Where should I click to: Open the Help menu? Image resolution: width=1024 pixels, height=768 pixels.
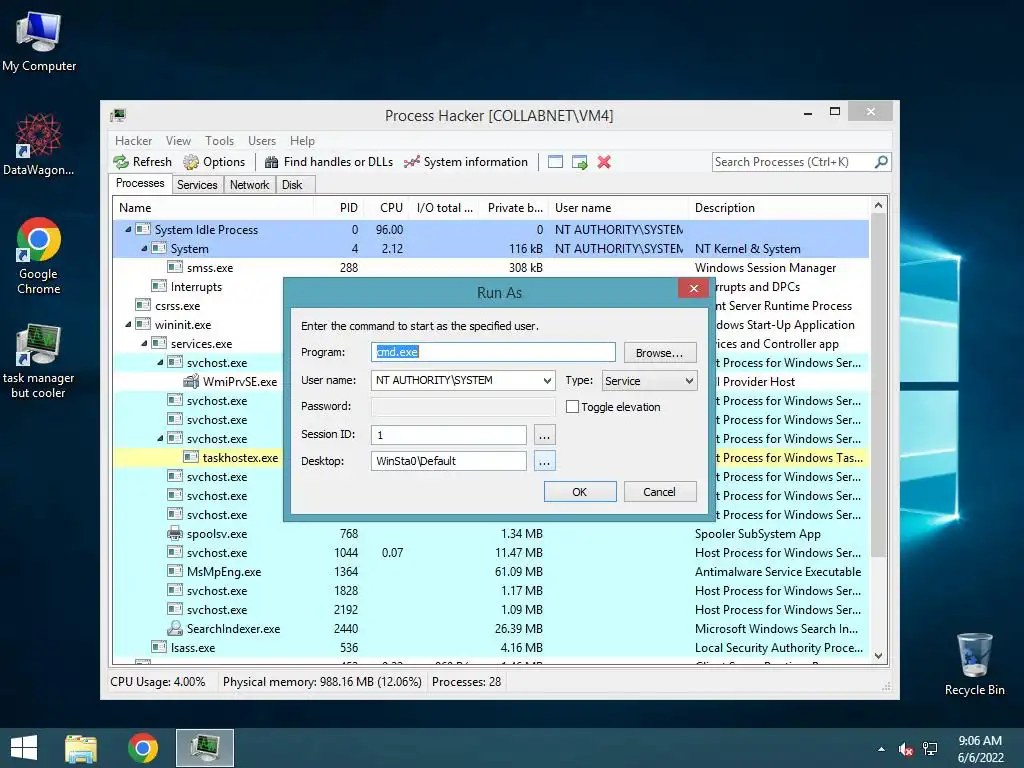point(302,140)
